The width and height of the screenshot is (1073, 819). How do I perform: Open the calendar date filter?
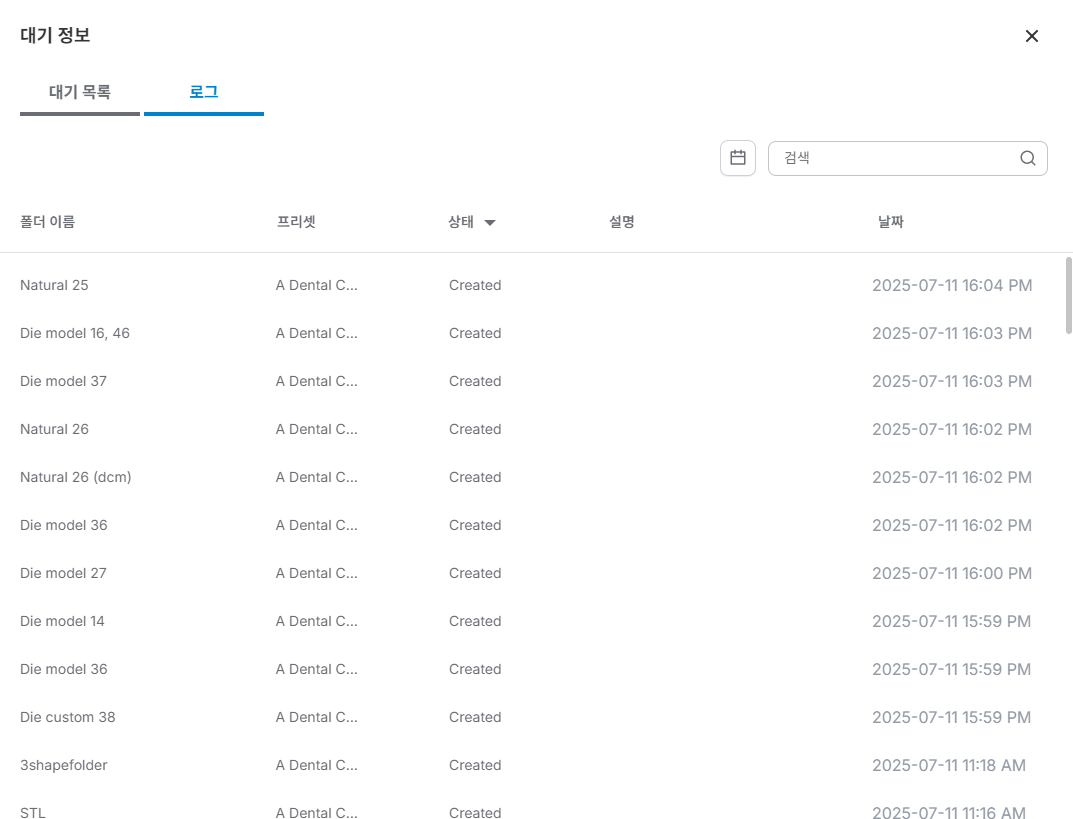point(738,158)
